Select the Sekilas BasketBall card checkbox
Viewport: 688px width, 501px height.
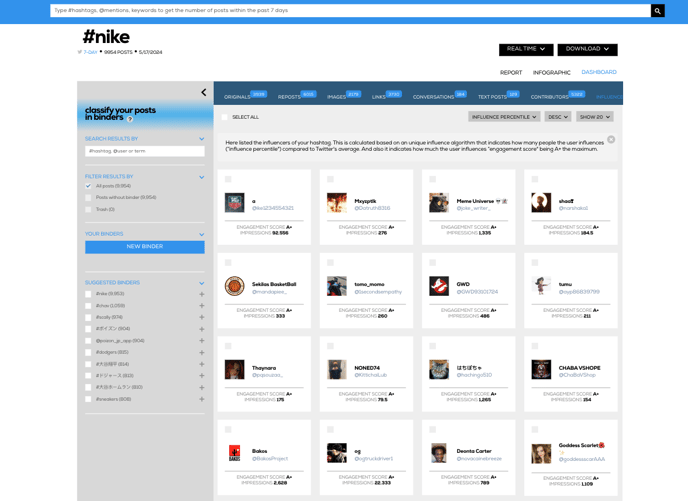pyautogui.click(x=228, y=262)
